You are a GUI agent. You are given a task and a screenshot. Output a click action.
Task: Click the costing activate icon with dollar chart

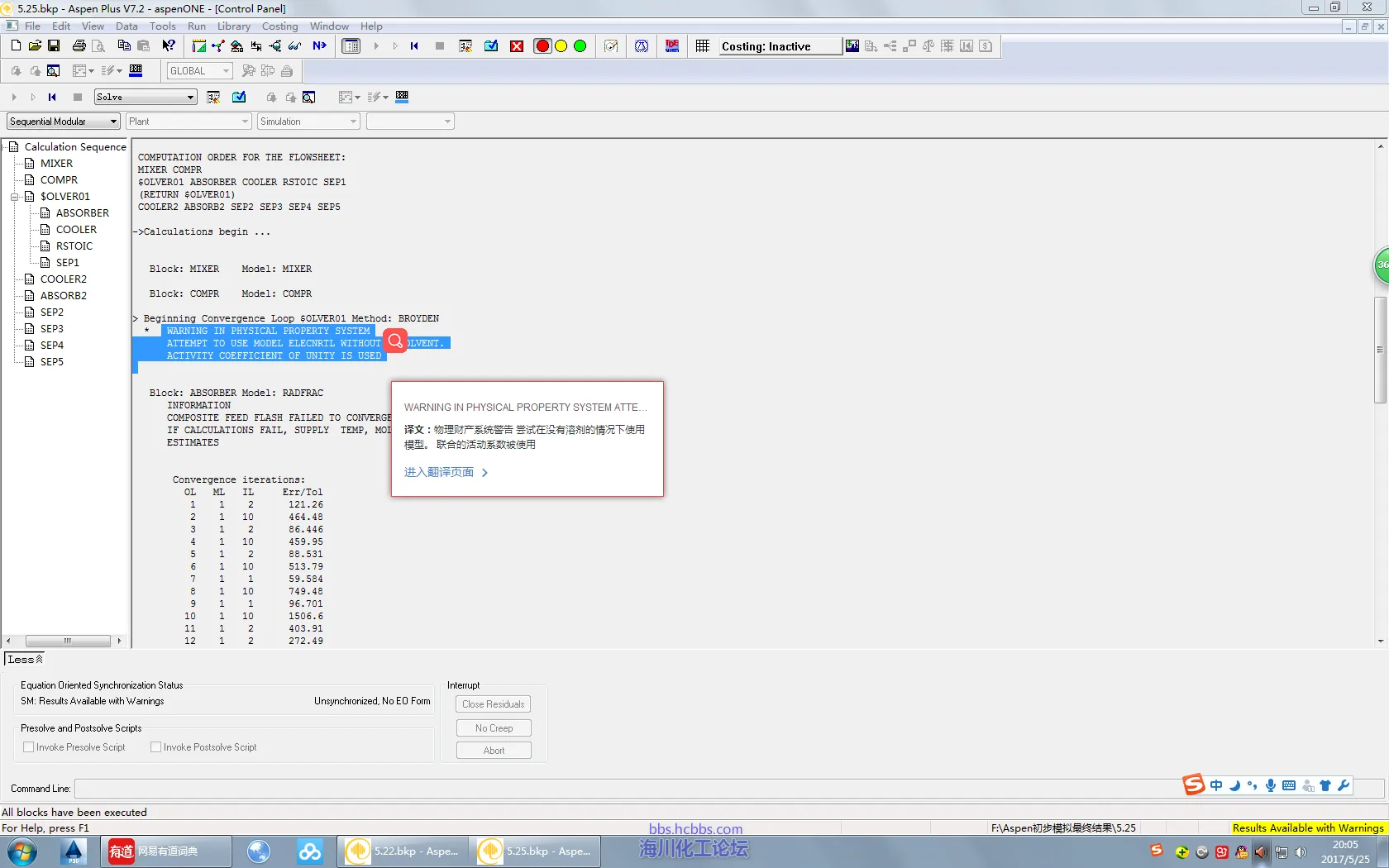pyautogui.click(x=852, y=46)
